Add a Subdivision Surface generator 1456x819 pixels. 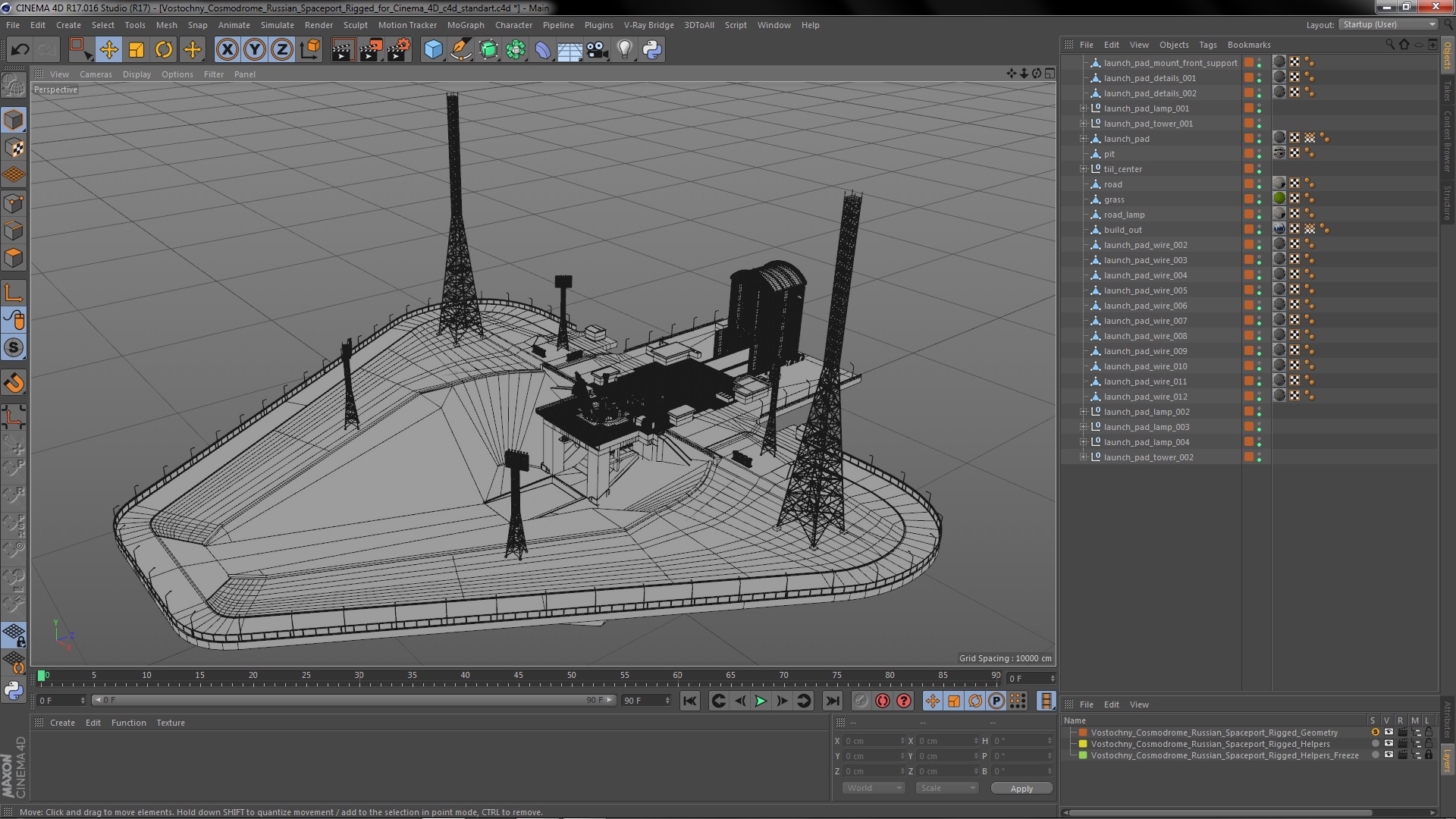click(x=488, y=50)
